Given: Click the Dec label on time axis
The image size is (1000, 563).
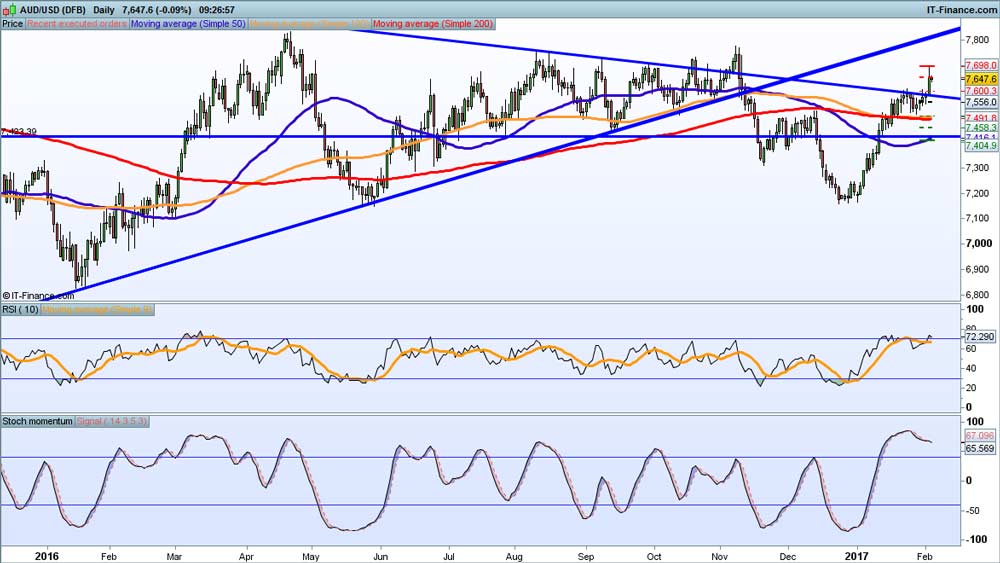Looking at the screenshot, I should click(788, 557).
